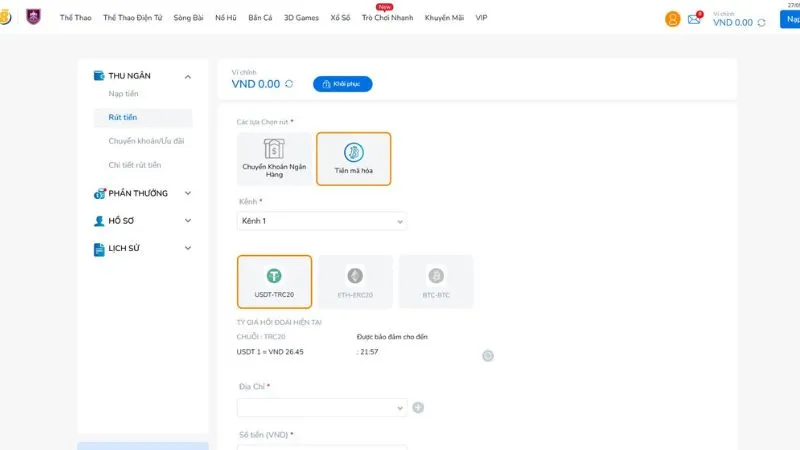The image size is (800, 450).
Task: Click the CHUỖI : TRC20 chain label
Action: 261,337
